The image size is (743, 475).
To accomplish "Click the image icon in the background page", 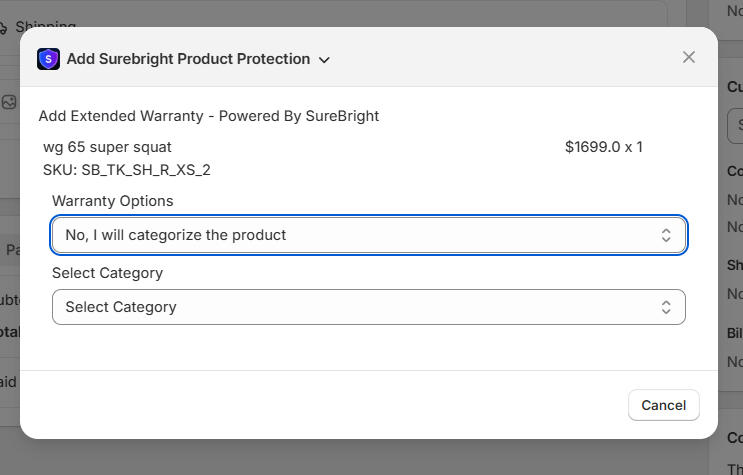I will [9, 102].
